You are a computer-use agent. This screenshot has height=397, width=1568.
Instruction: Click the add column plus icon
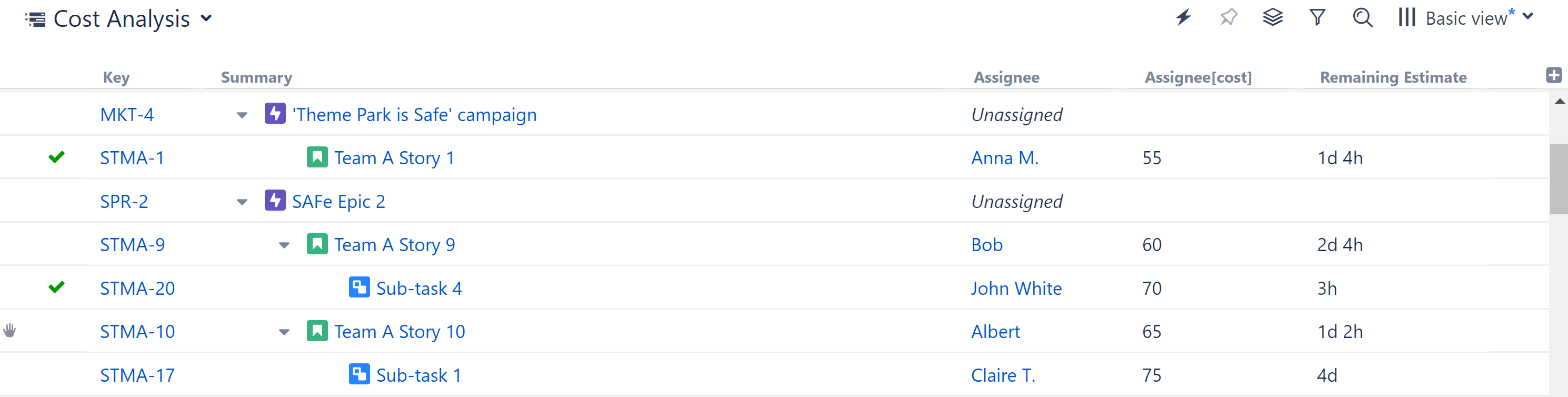pos(1553,75)
